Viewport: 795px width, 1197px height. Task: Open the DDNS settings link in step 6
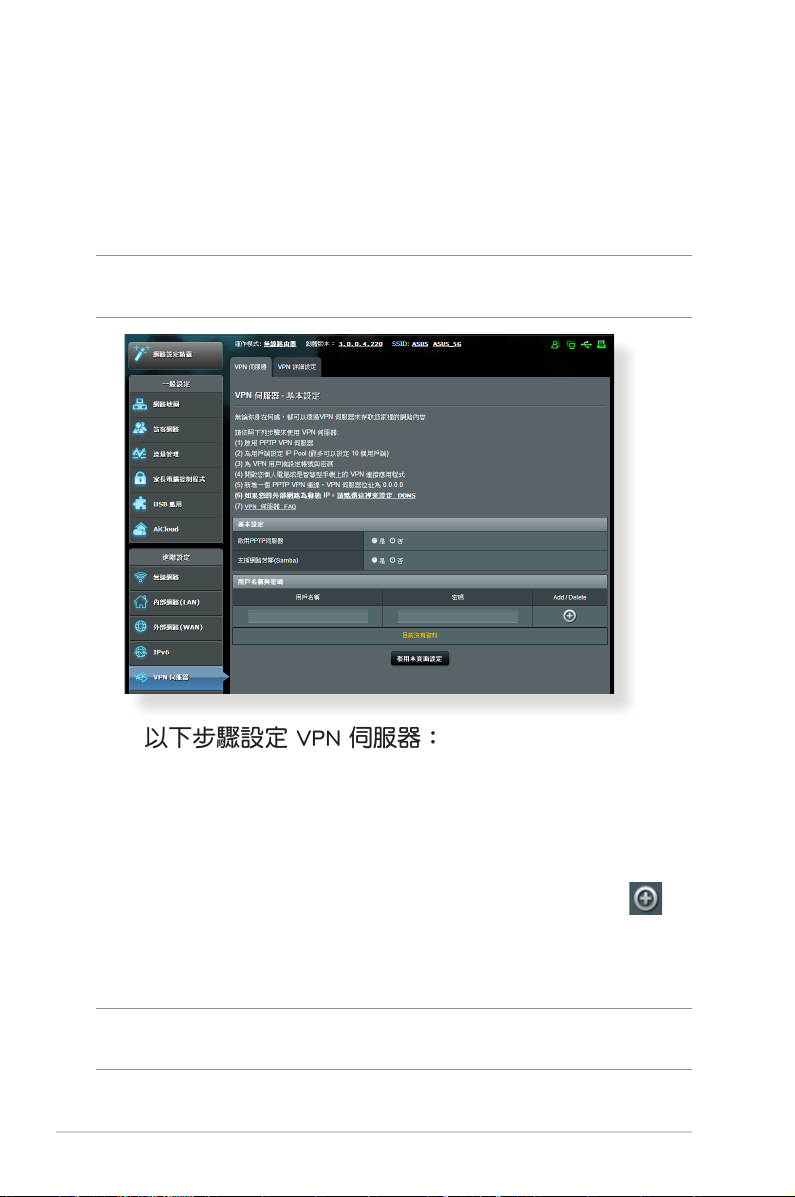[x=376, y=495]
